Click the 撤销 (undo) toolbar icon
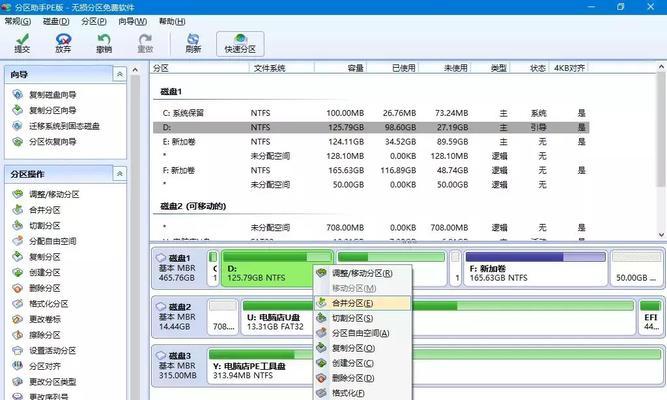This screenshot has width=667, height=400. 104,43
